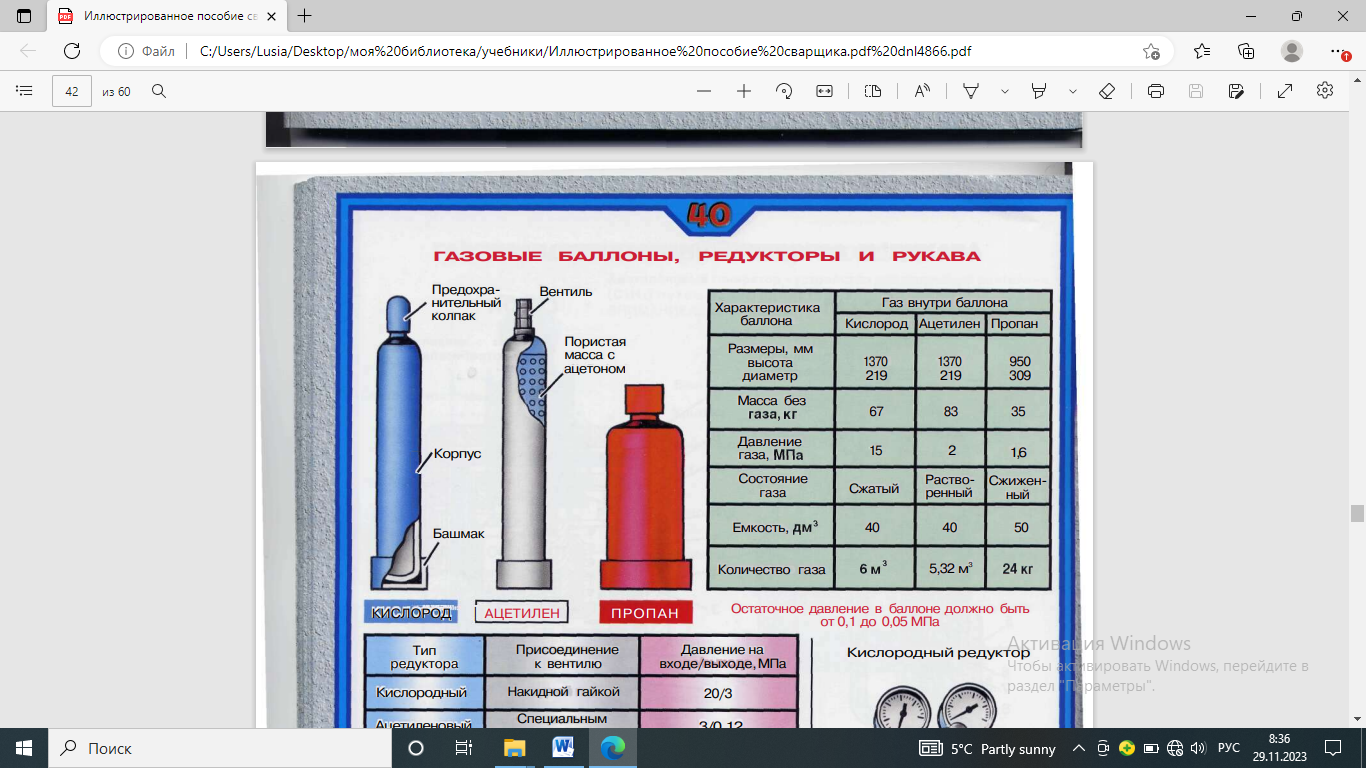Viewport: 1366px width, 768px height.
Task: Click the Кислородный редуктор heading
Action: pos(938,653)
